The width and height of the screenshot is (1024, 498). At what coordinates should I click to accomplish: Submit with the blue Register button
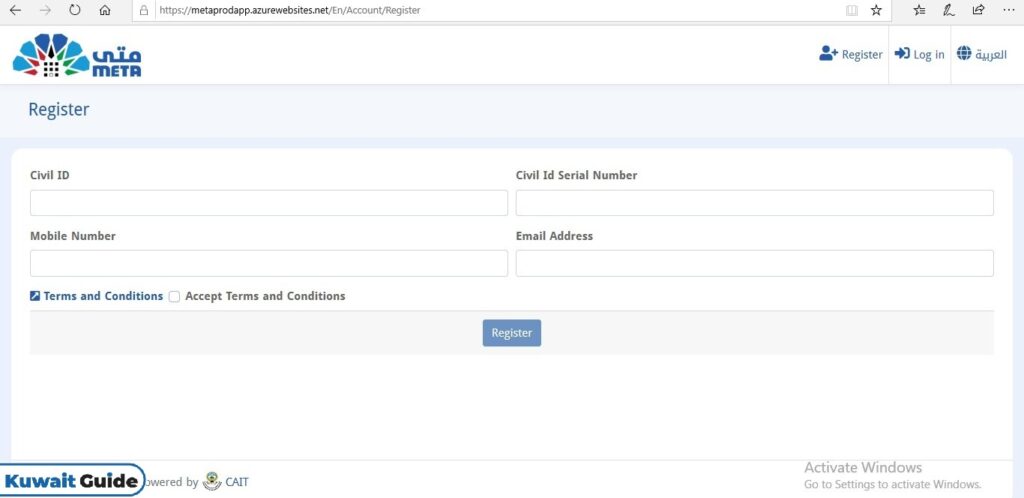click(512, 333)
